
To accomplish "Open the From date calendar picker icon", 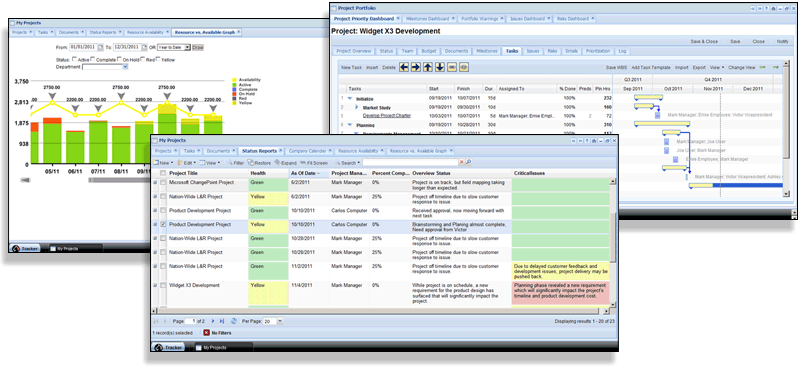I will tap(101, 47).
